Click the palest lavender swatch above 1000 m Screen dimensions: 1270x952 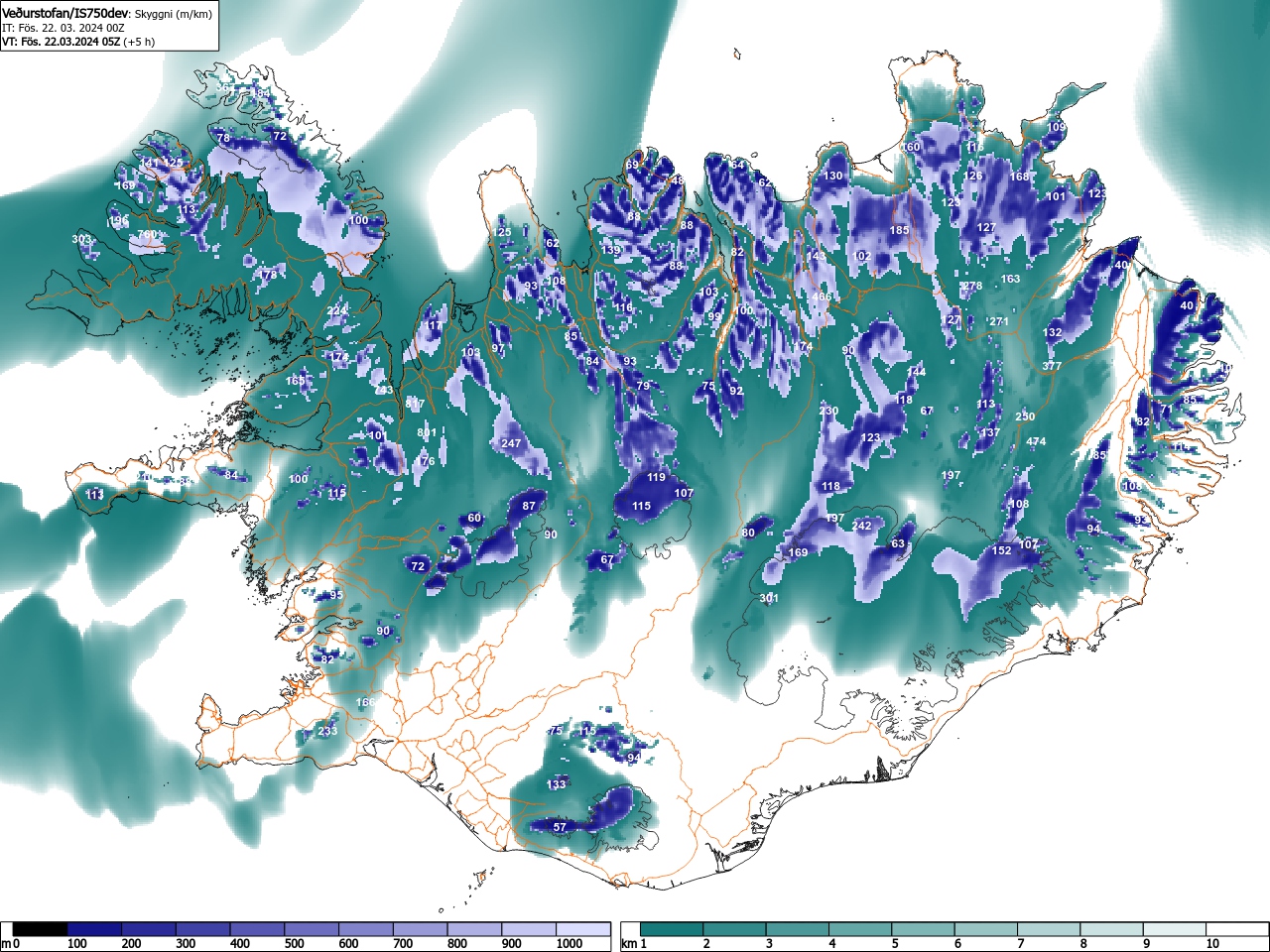pos(583,929)
